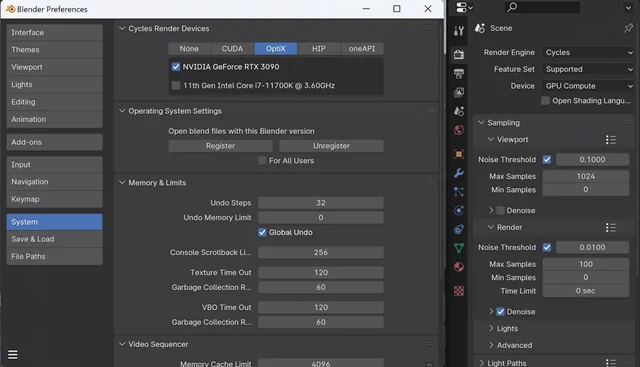
Task: Open Light Paths presets list icon
Action: [x=611, y=363]
